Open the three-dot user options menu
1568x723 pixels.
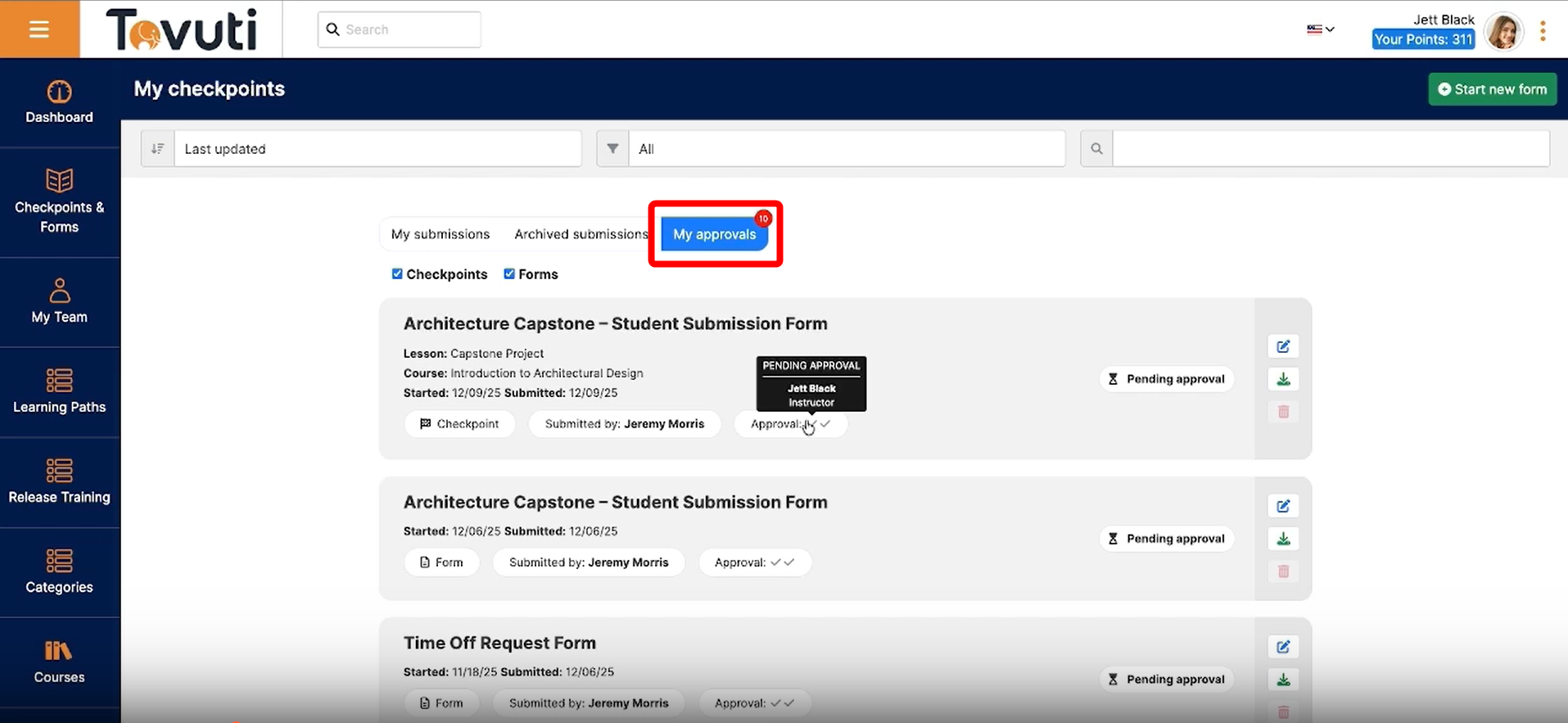1543,31
